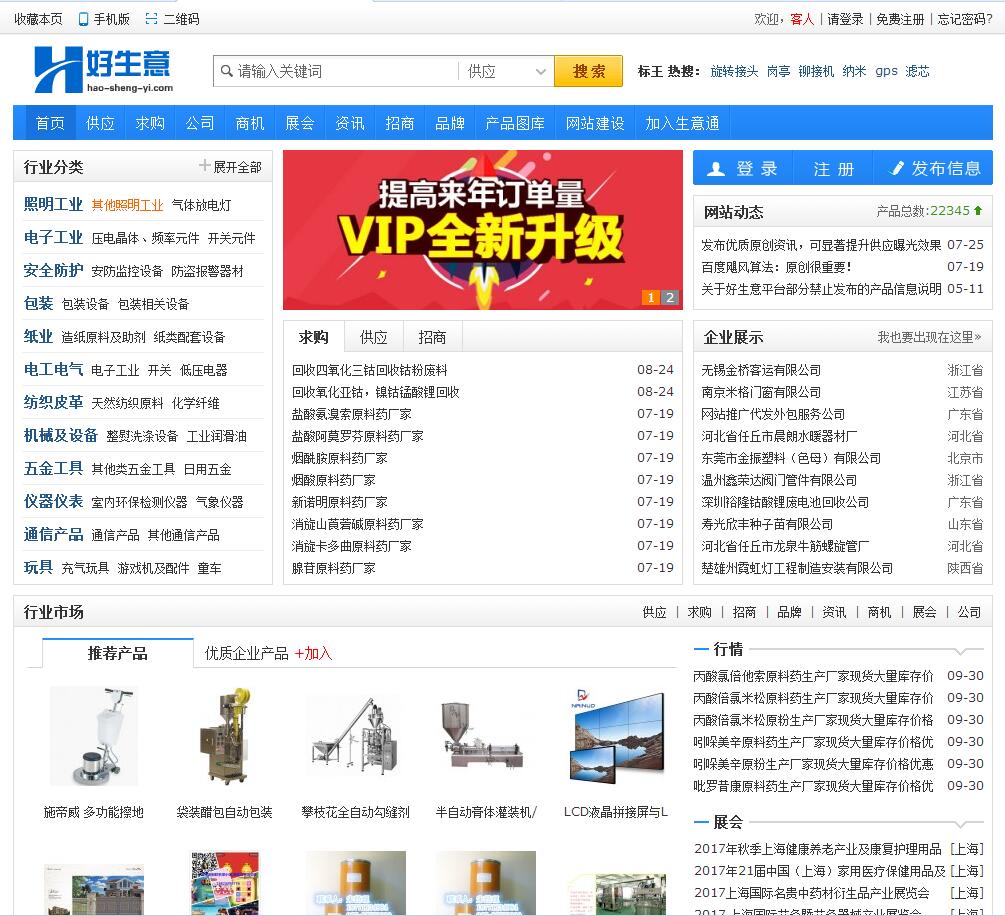Screen dimensions: 1005x916
Task: Click the QR code icon for 二维码
Action: click(151, 19)
